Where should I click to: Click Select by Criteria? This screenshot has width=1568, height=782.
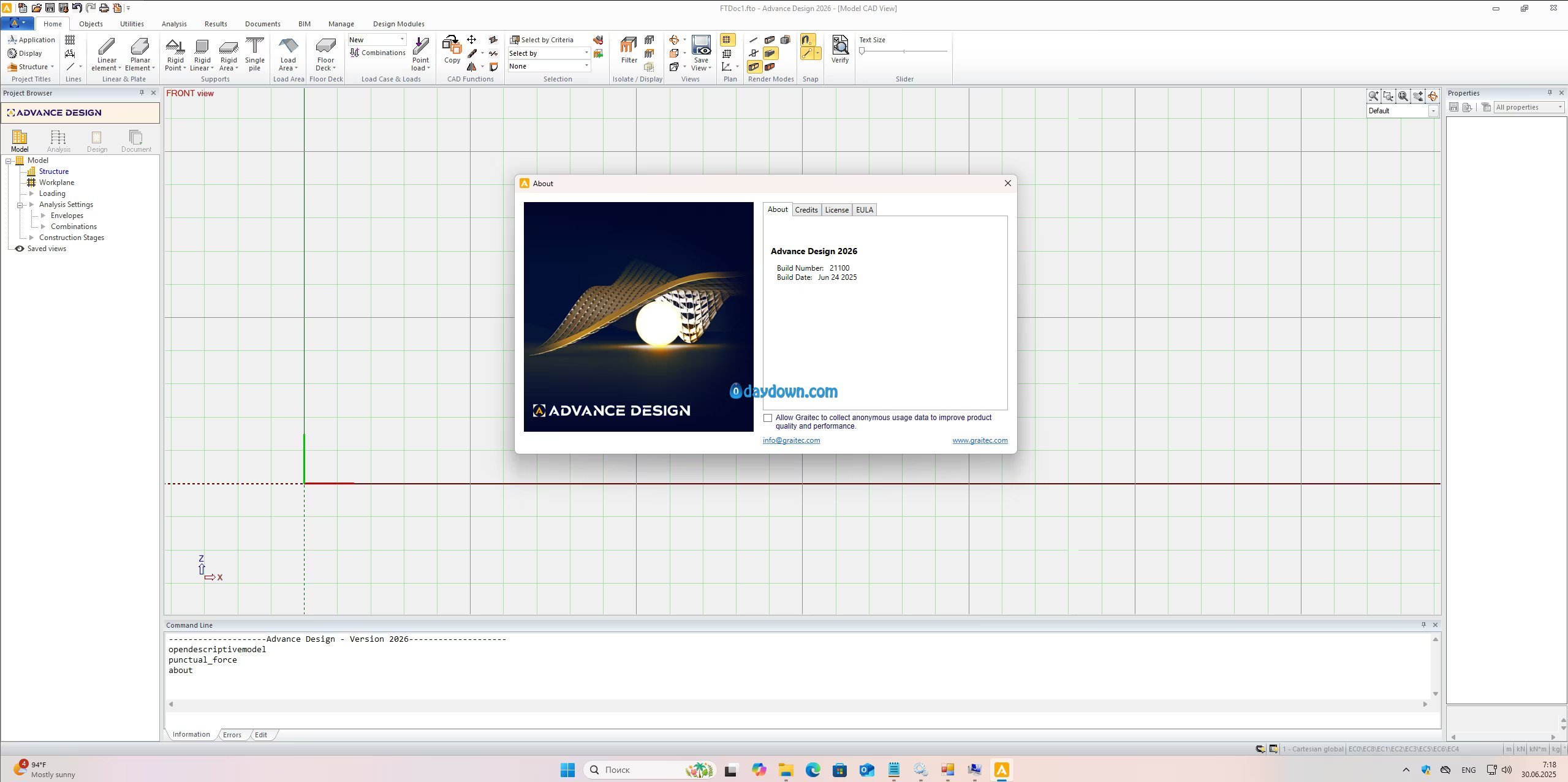coord(542,40)
